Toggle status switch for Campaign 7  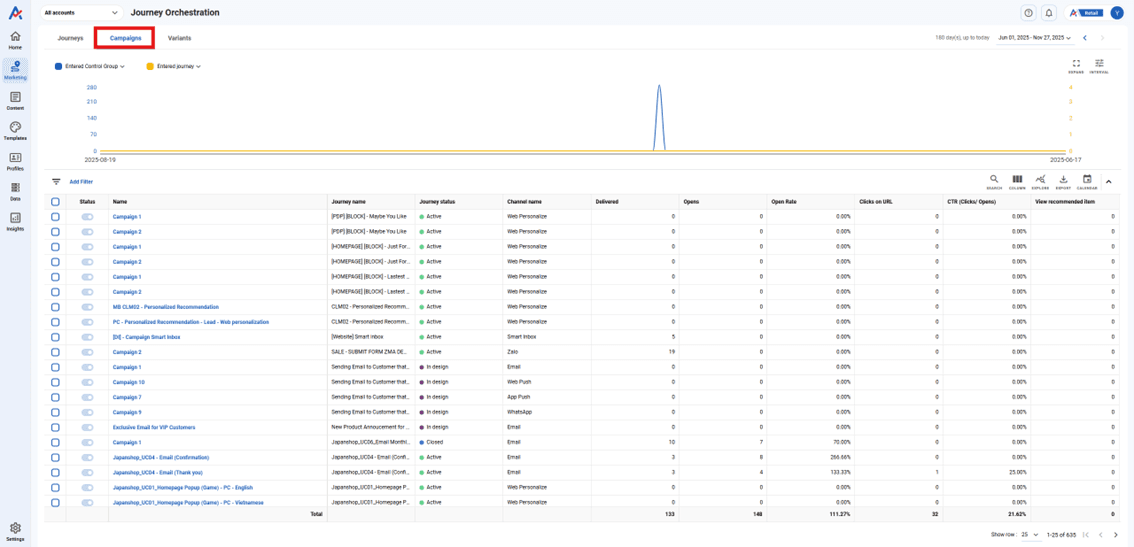tap(88, 397)
